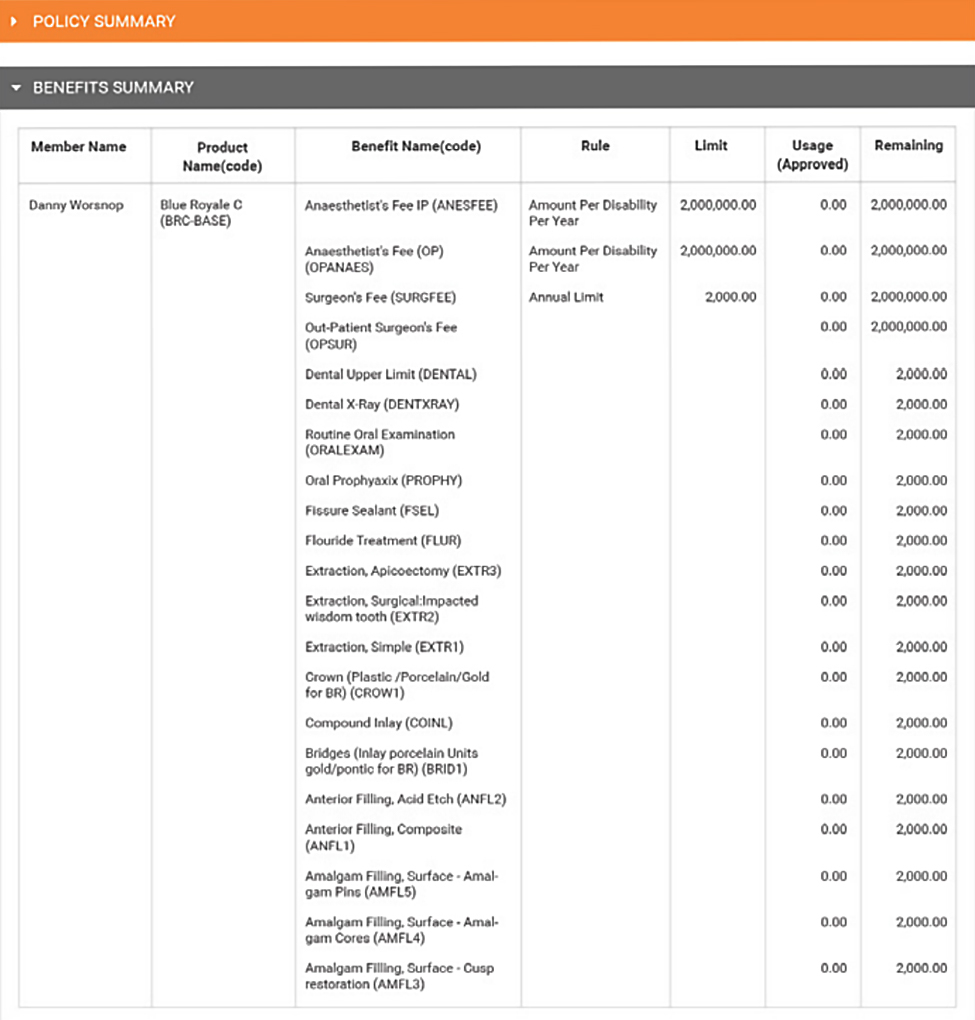The width and height of the screenshot is (975, 1020).
Task: Click the Member Name column header
Action: [79, 147]
